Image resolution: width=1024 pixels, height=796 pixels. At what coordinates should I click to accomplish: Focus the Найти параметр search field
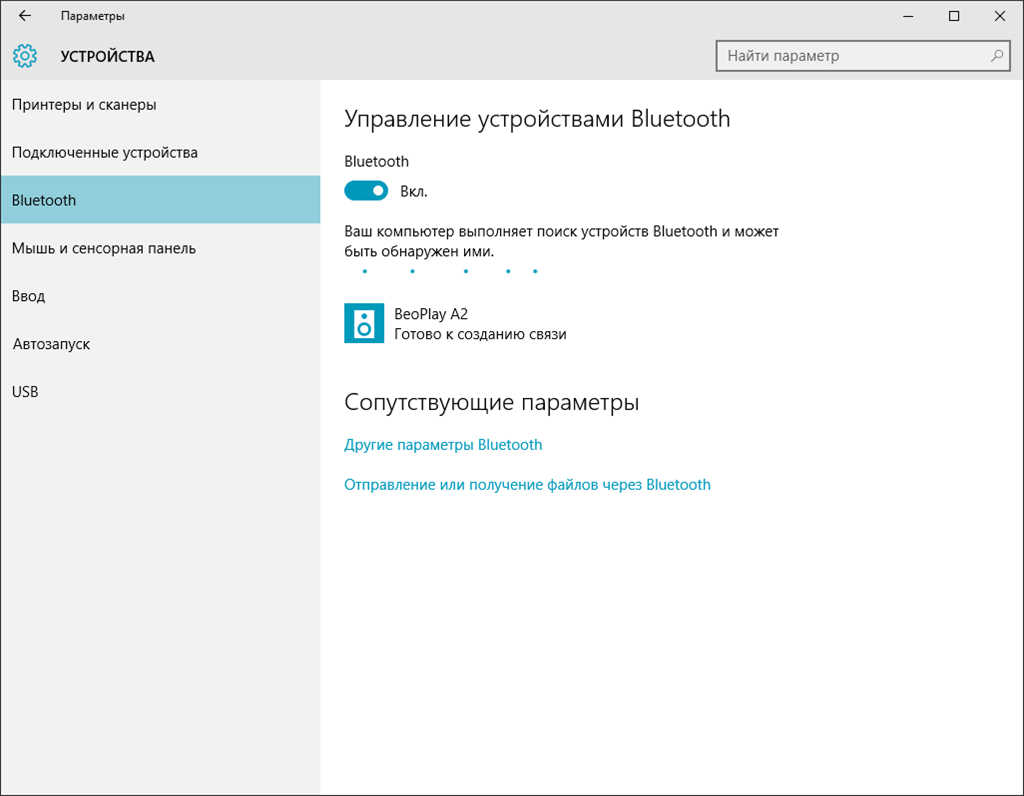pos(863,56)
